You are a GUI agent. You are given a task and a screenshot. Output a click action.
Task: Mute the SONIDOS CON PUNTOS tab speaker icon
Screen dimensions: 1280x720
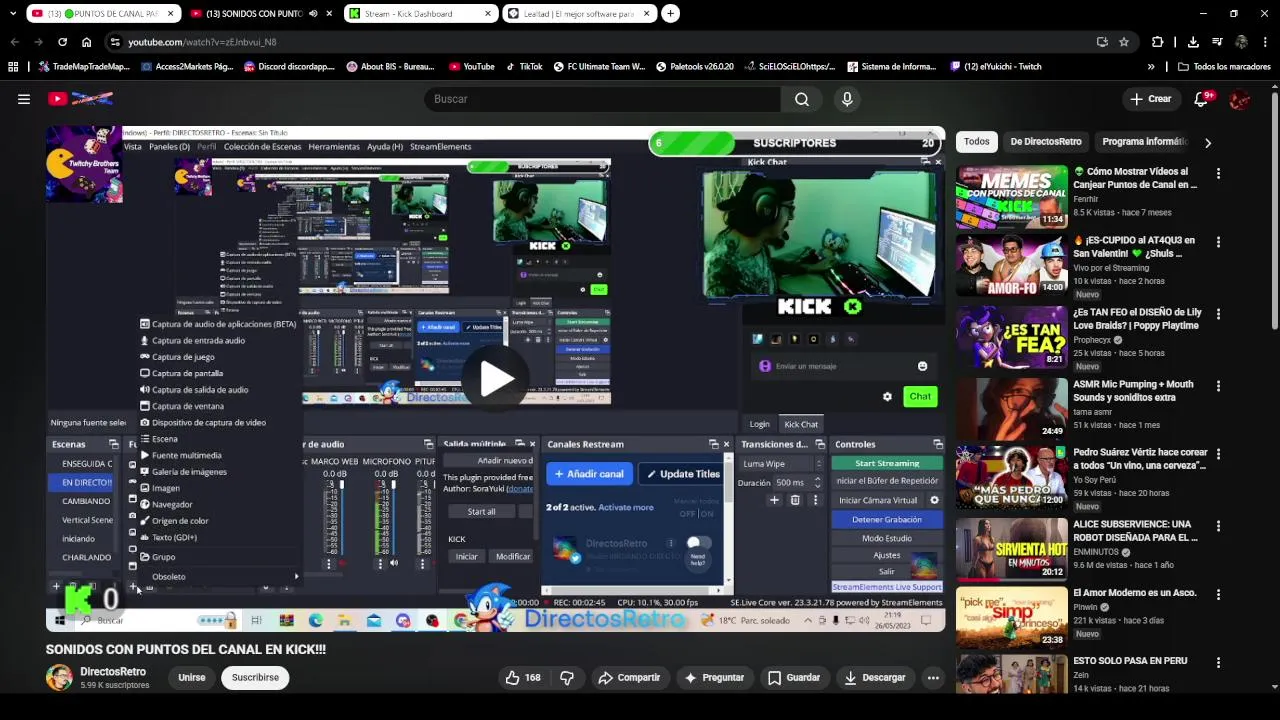313,14
